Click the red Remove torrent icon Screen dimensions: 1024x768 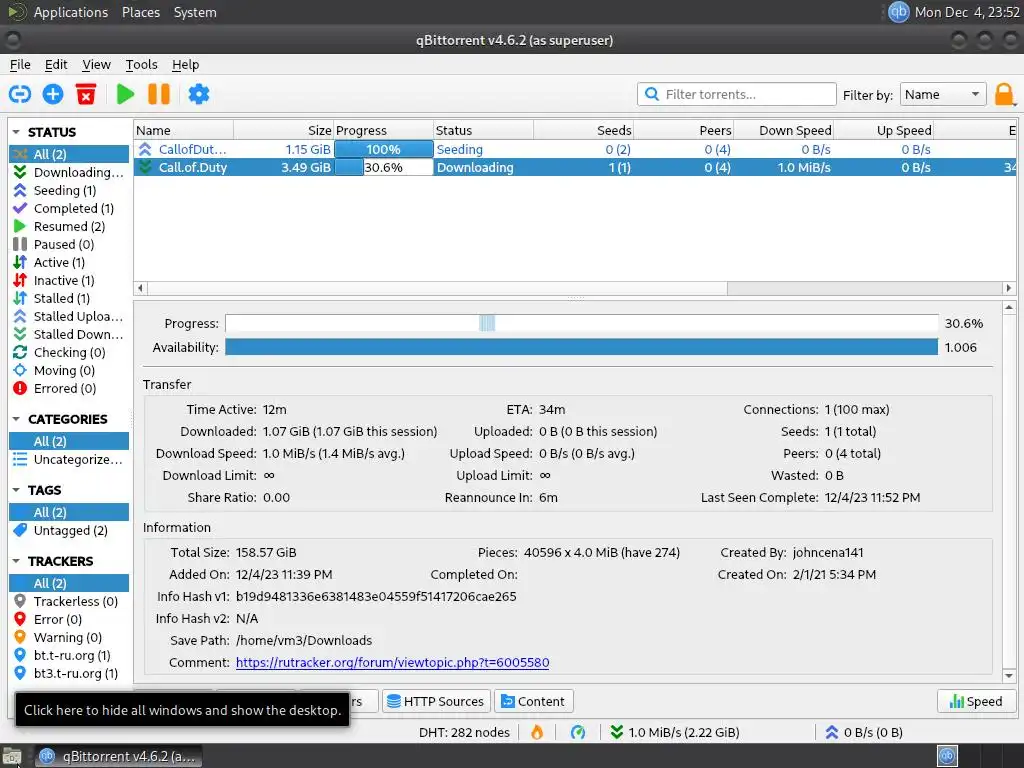coord(86,94)
